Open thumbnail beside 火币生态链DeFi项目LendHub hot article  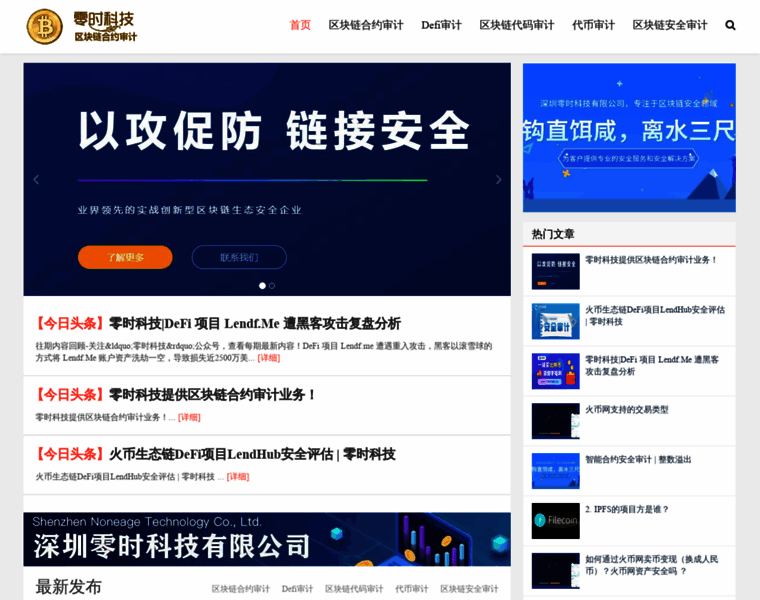point(555,321)
